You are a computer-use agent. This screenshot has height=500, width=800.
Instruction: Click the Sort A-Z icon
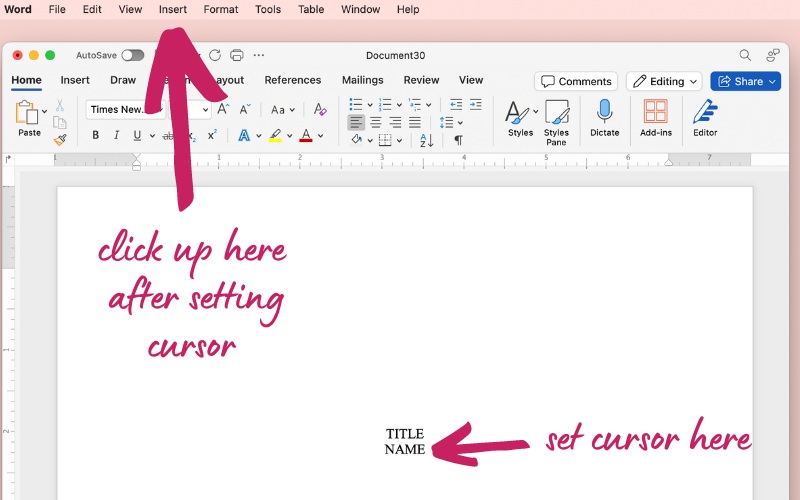427,140
